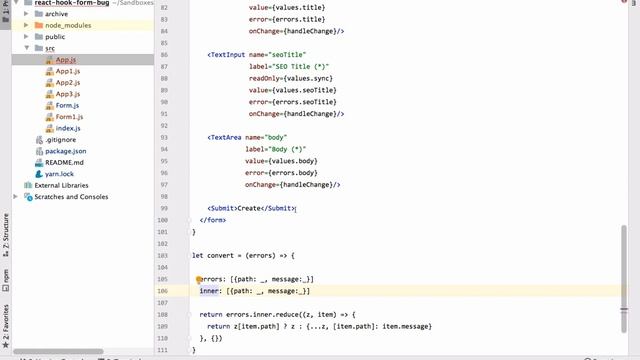Click the package.json file icon
This screenshot has height=360, width=640.
pyautogui.click(x=39, y=151)
